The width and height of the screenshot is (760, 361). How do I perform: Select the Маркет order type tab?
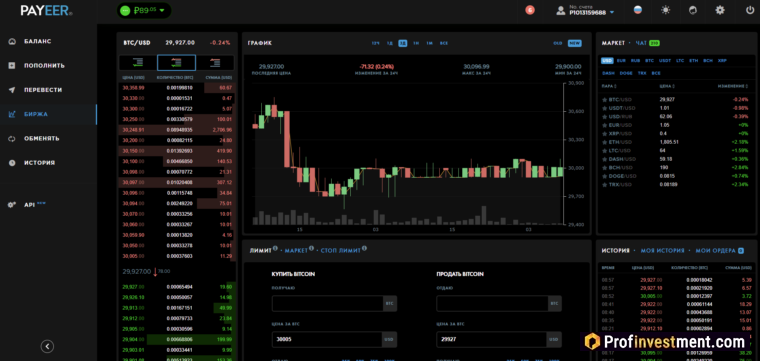[296, 251]
